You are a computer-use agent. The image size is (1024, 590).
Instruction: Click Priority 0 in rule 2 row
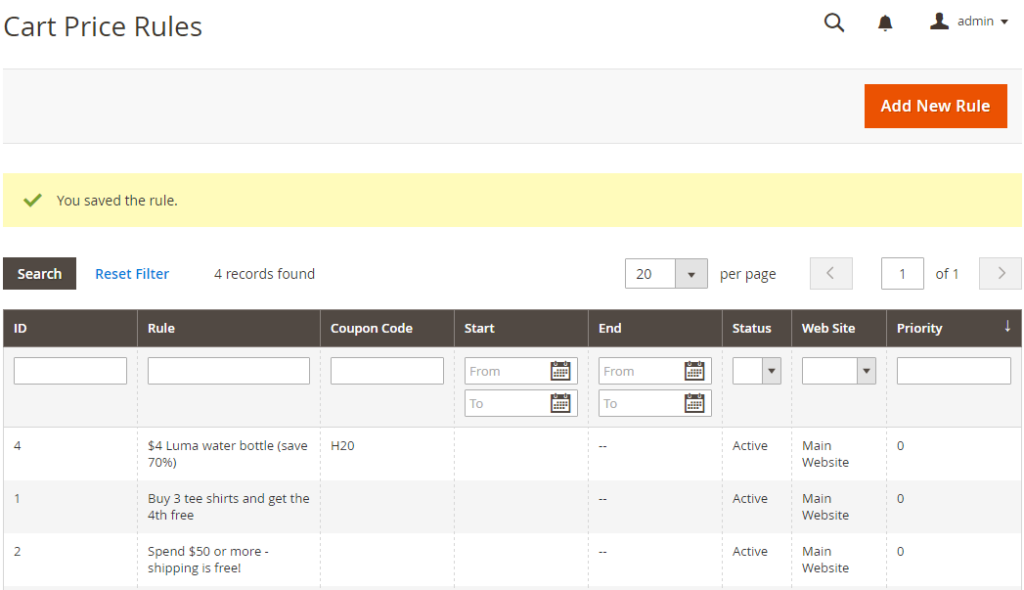pos(901,551)
